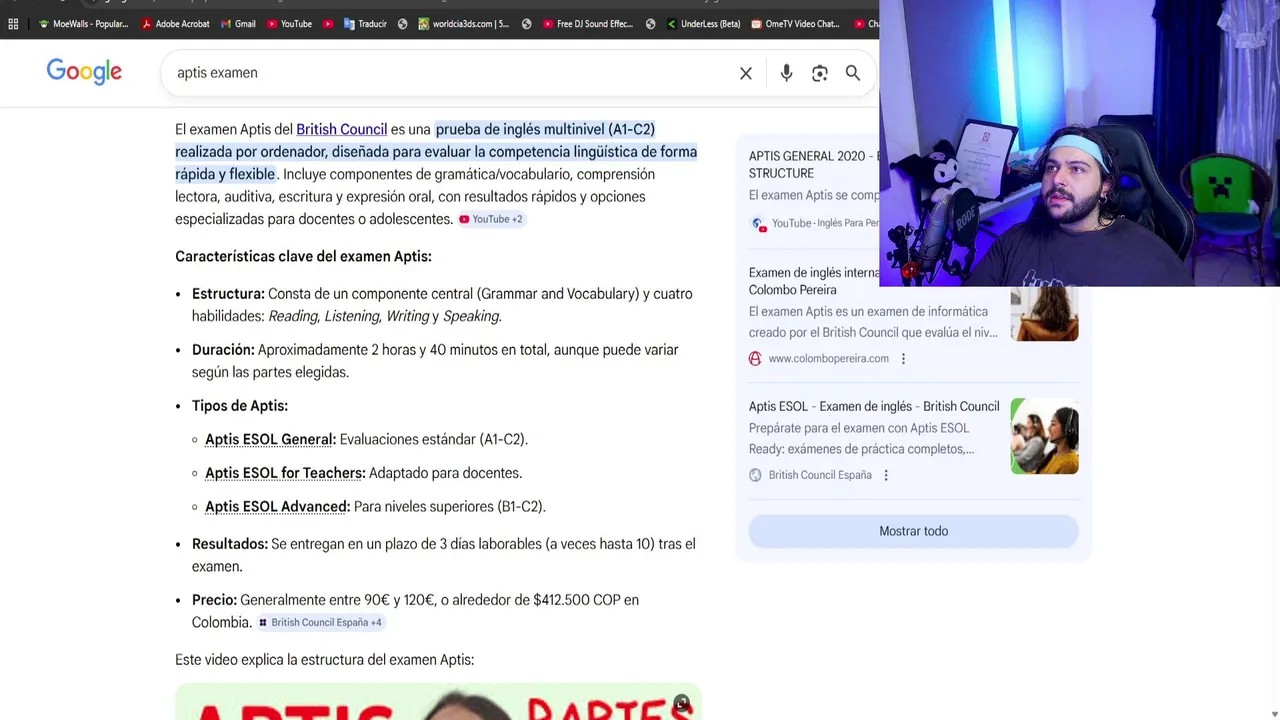Play the Aptis structure video thumbnail
1280x720 pixels.
(x=438, y=702)
